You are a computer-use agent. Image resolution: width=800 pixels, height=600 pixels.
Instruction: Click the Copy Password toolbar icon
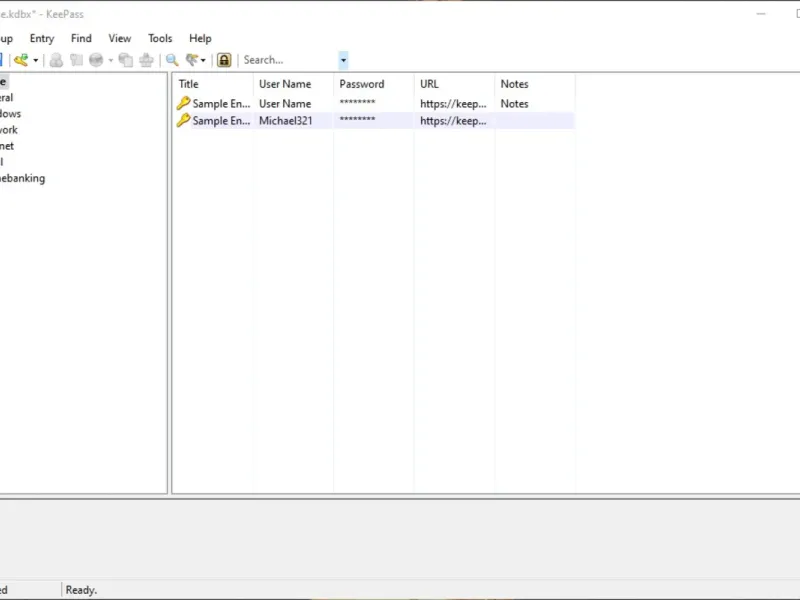tap(76, 60)
